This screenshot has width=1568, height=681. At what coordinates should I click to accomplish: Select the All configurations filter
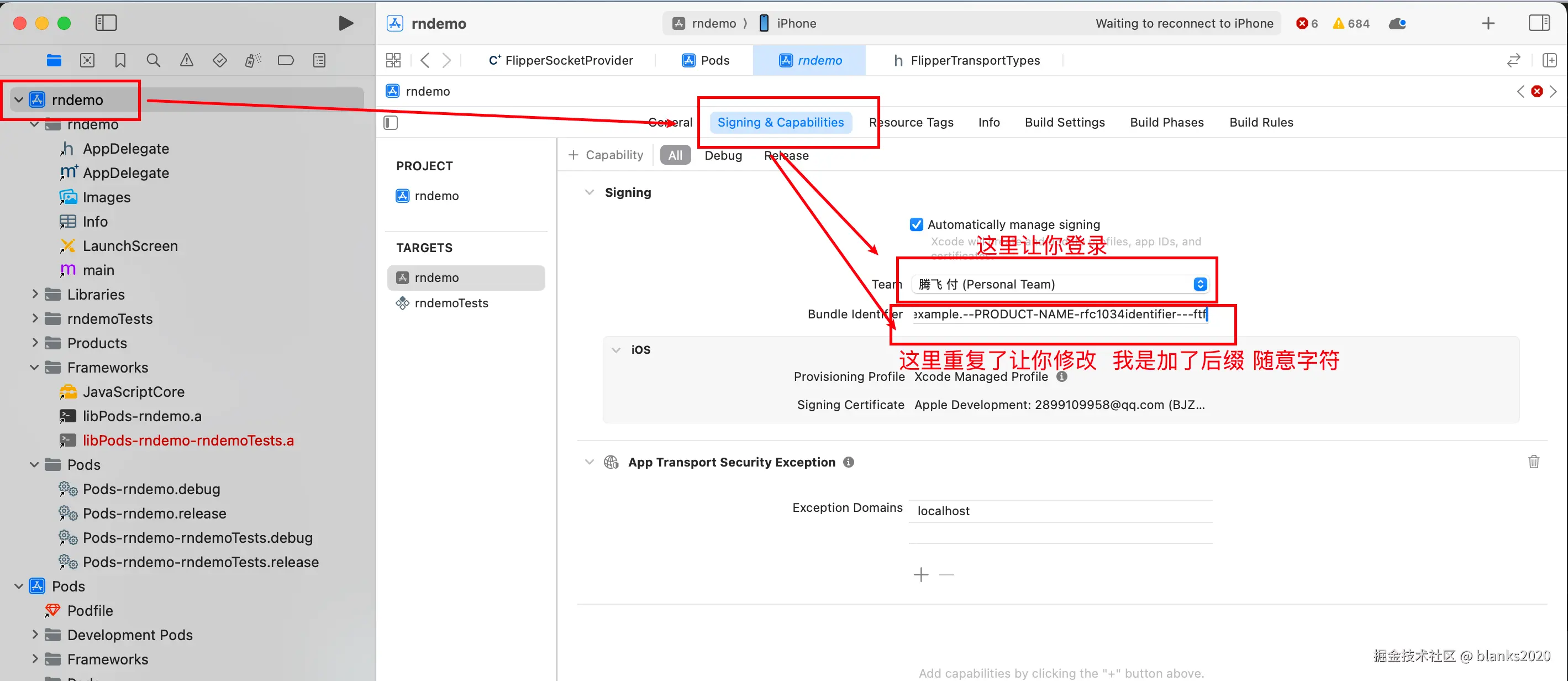click(x=675, y=155)
